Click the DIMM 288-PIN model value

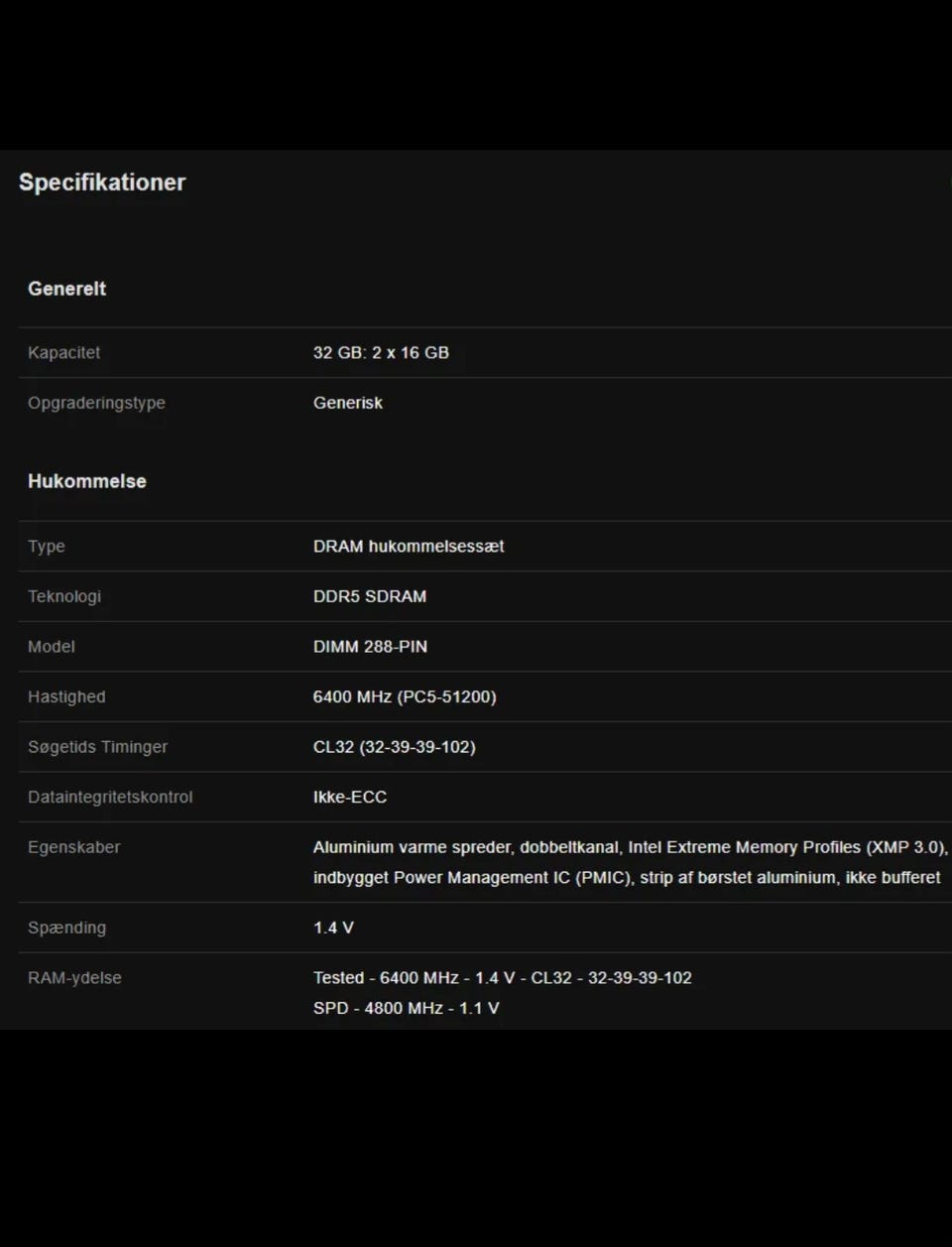370,647
